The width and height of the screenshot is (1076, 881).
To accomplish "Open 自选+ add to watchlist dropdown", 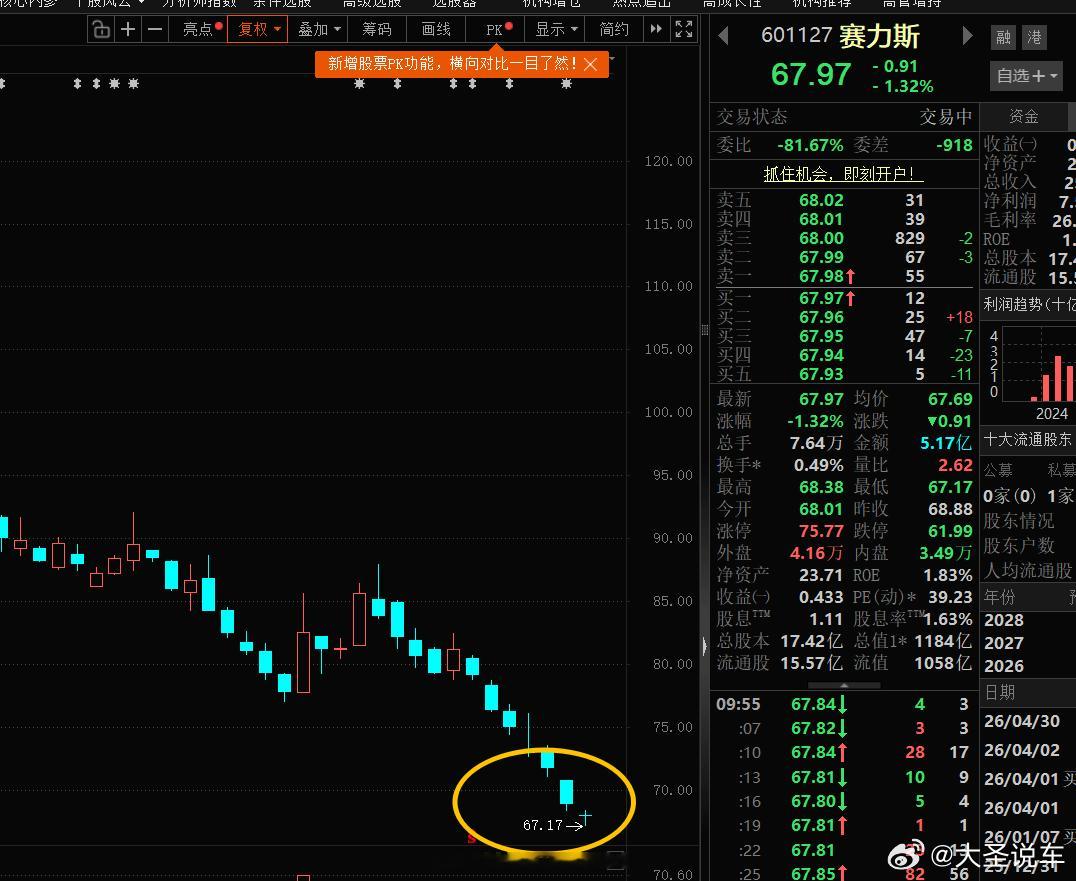I will tap(1026, 75).
